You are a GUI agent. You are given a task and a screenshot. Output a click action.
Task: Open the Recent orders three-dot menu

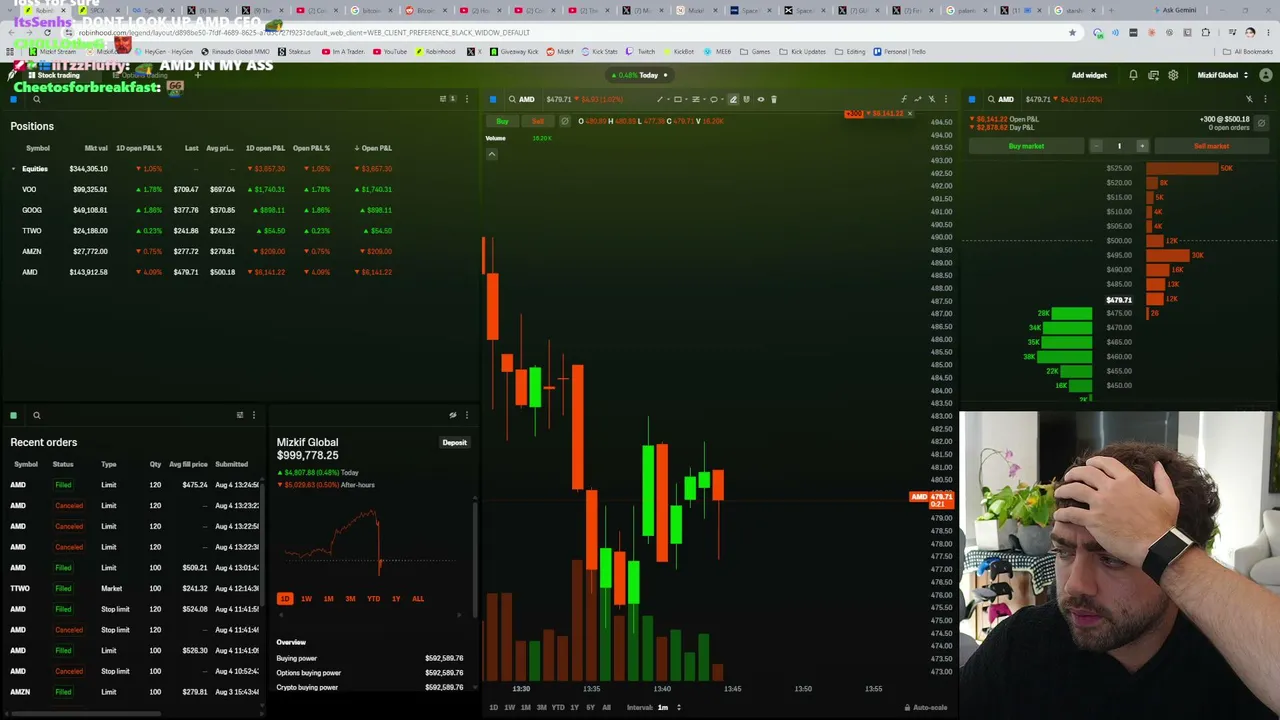tap(254, 415)
